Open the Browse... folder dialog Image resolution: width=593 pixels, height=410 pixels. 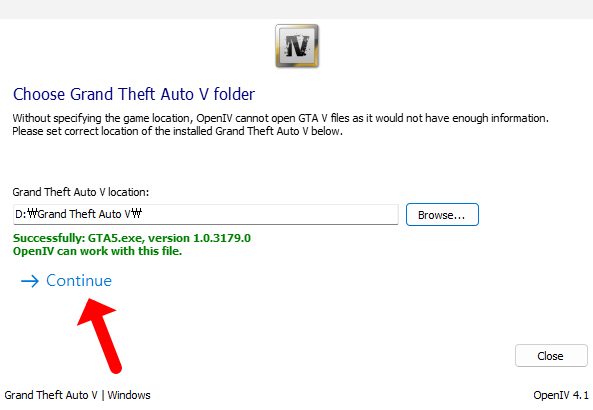(x=442, y=214)
